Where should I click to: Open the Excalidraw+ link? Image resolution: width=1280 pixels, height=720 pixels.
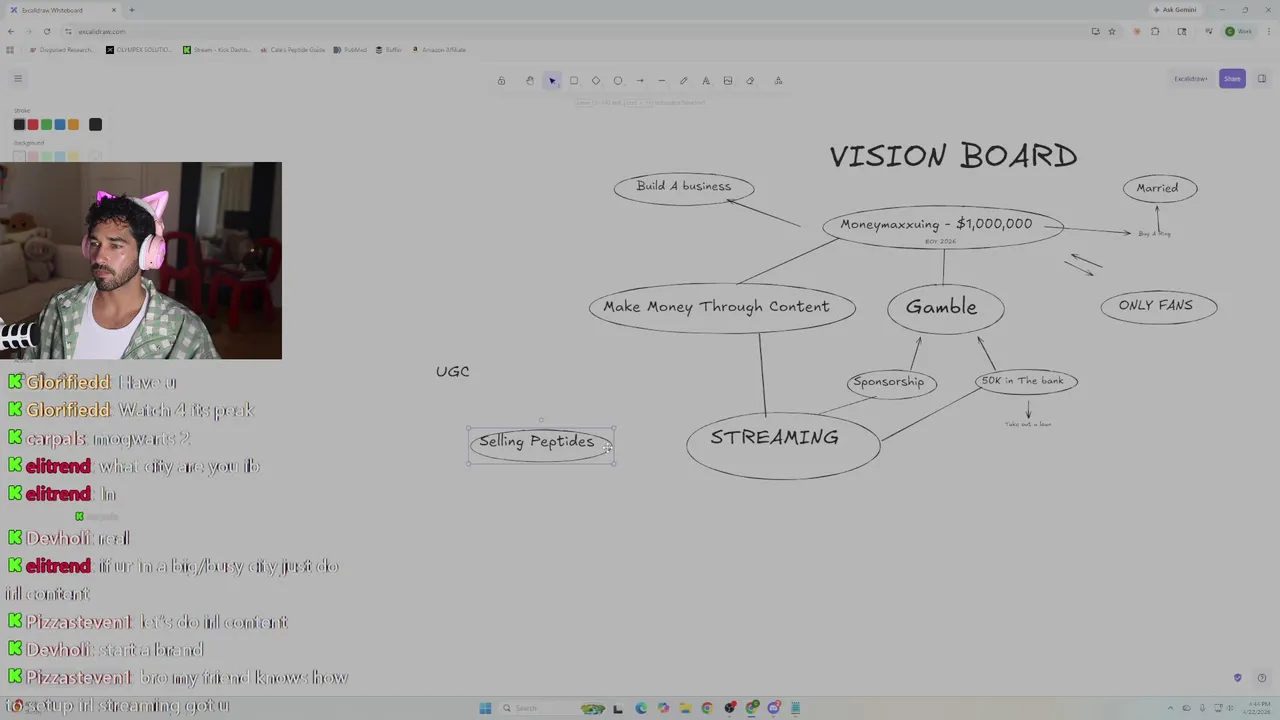1190,79
